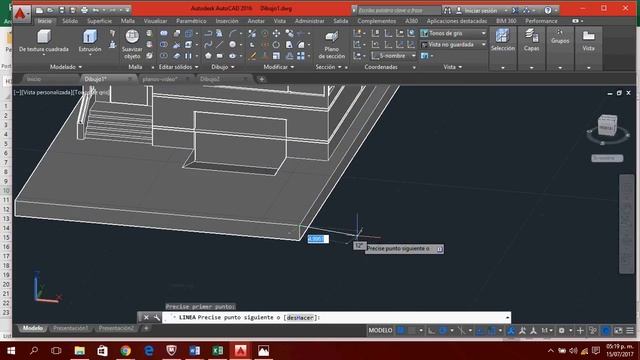This screenshot has height=360, width=640.
Task: Click the customize wrench icon in command line
Action: [x=157, y=317]
